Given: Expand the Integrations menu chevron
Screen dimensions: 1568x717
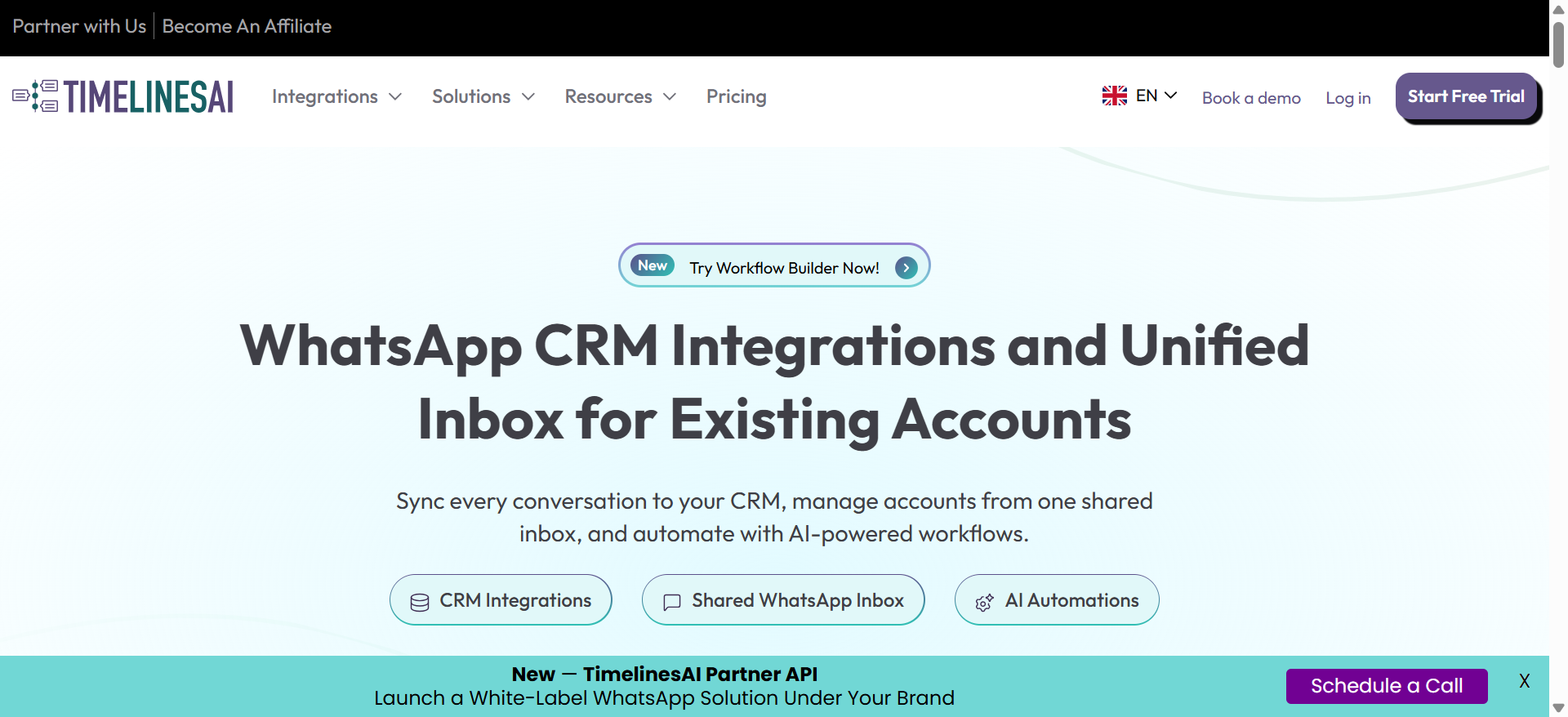Looking at the screenshot, I should [395, 96].
